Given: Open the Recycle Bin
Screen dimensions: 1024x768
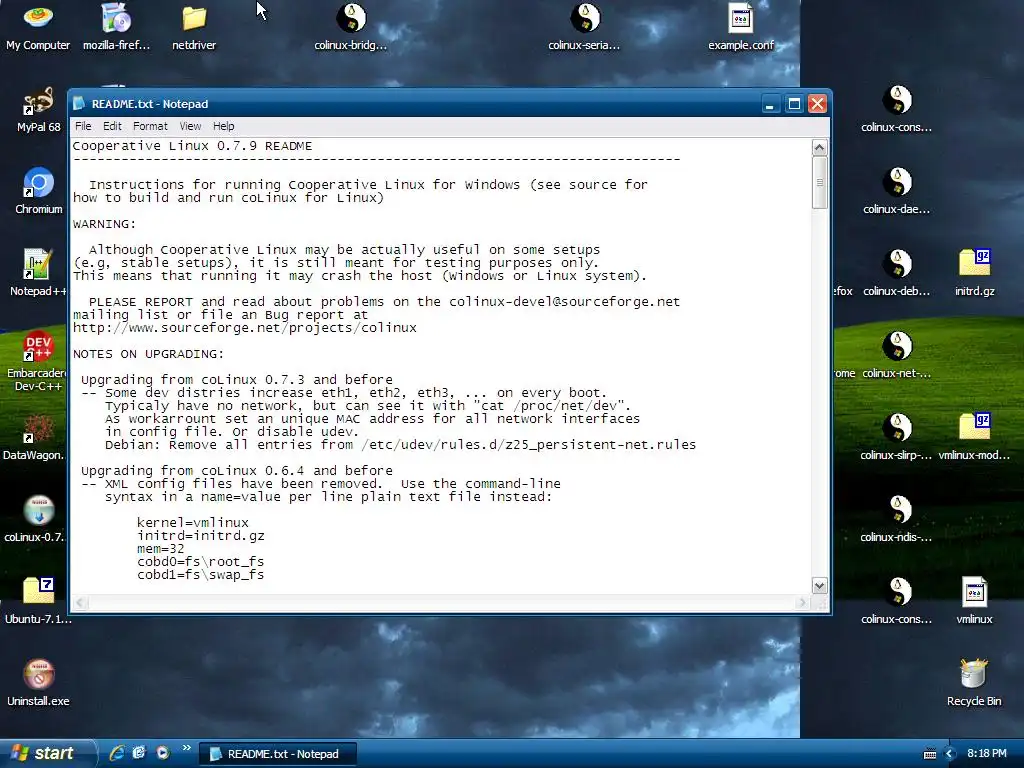Looking at the screenshot, I should pyautogui.click(x=974, y=683).
